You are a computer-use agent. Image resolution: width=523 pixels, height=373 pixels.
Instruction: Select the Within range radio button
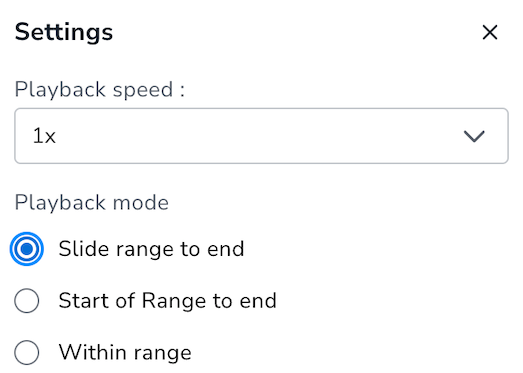click(27, 352)
